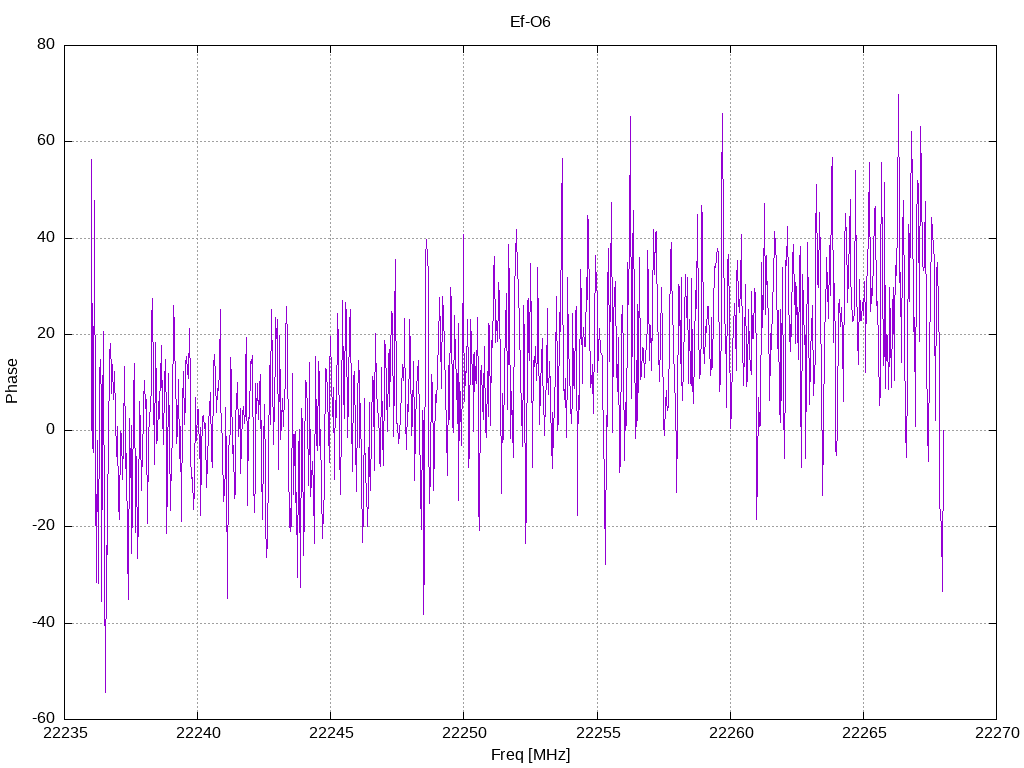Screen dimensions: 1024x768
Task: Click the lowest phase dip near -55
Action: [105, 690]
